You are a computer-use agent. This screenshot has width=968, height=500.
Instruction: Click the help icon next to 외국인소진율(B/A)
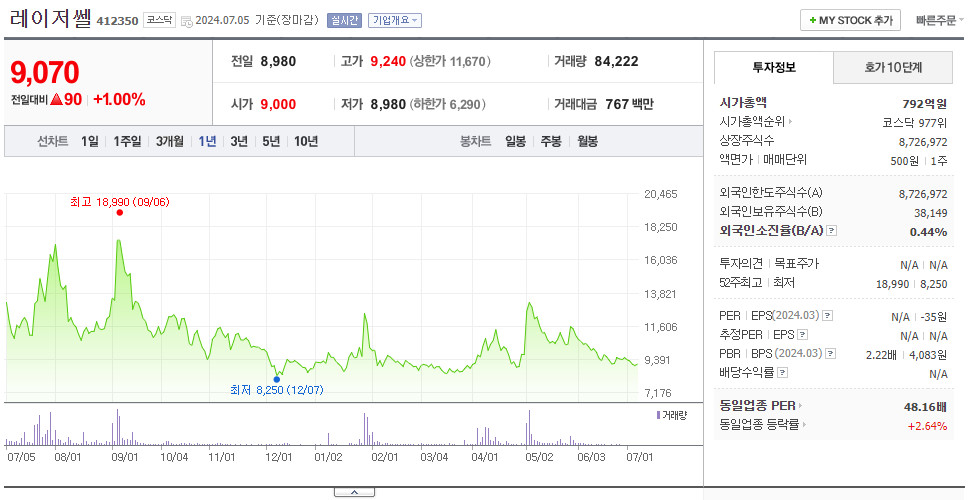point(832,231)
